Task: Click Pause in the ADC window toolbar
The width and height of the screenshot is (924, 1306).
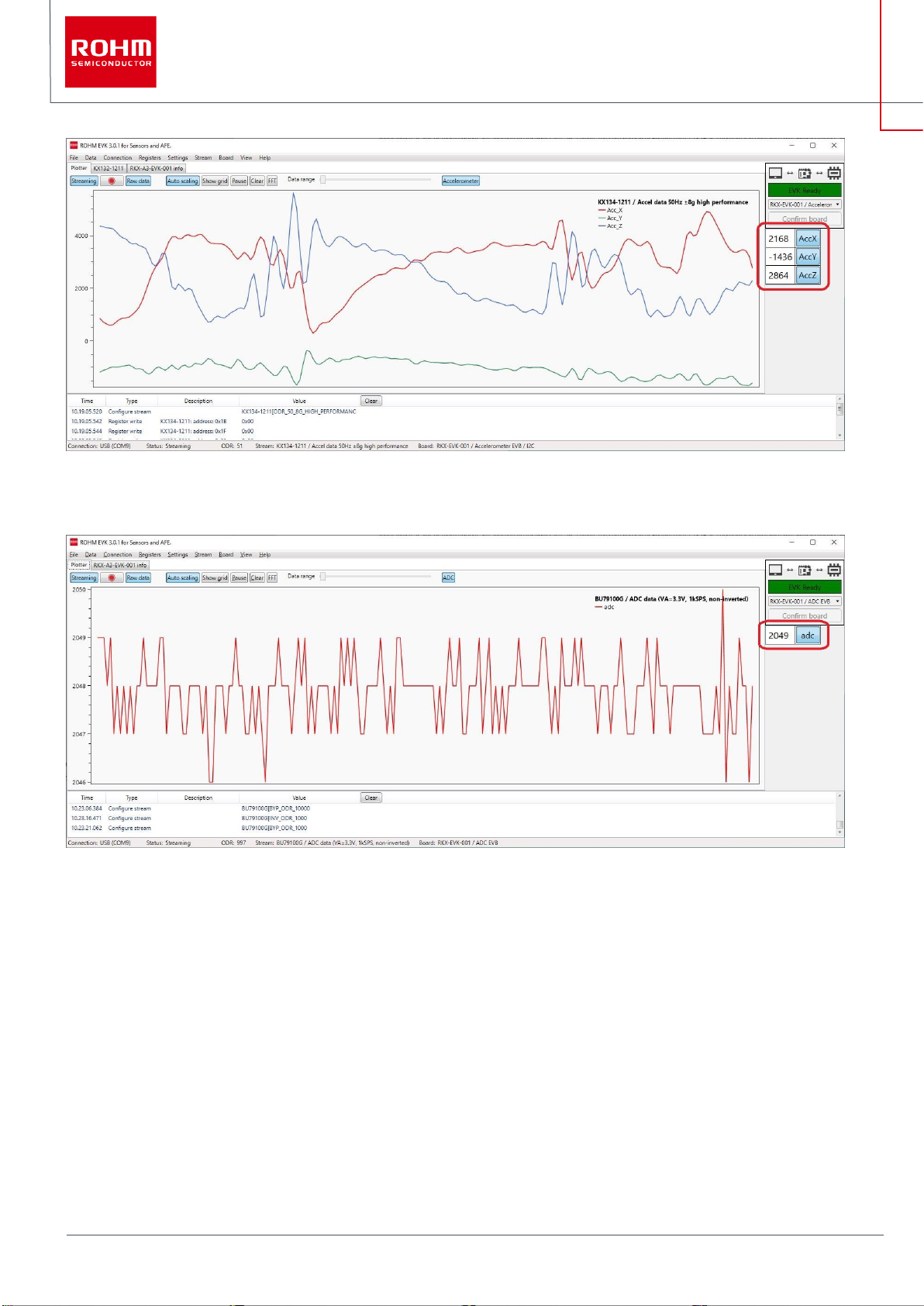Action: [239, 578]
